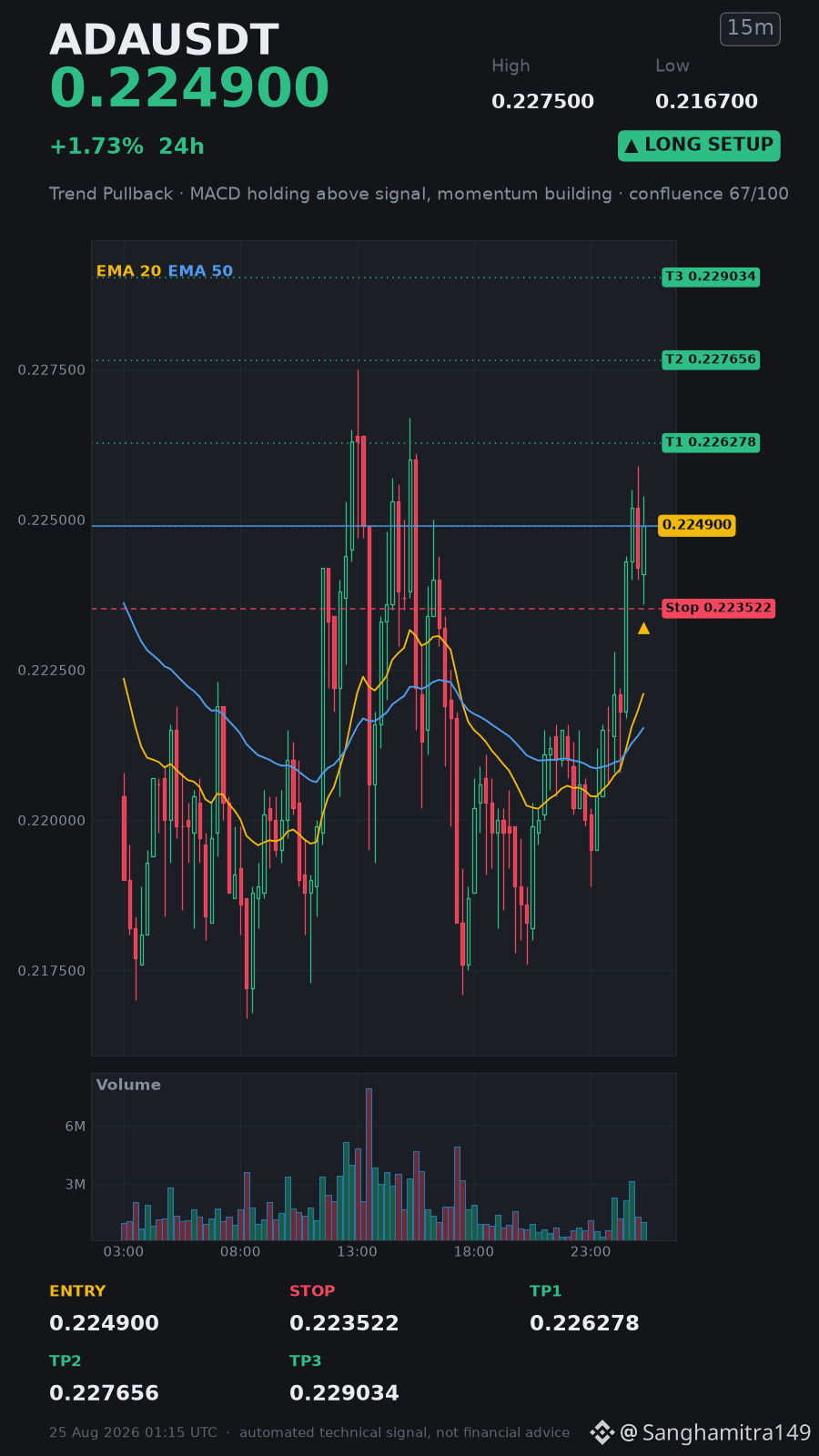Click the TP3 value 0.229034

click(344, 1393)
